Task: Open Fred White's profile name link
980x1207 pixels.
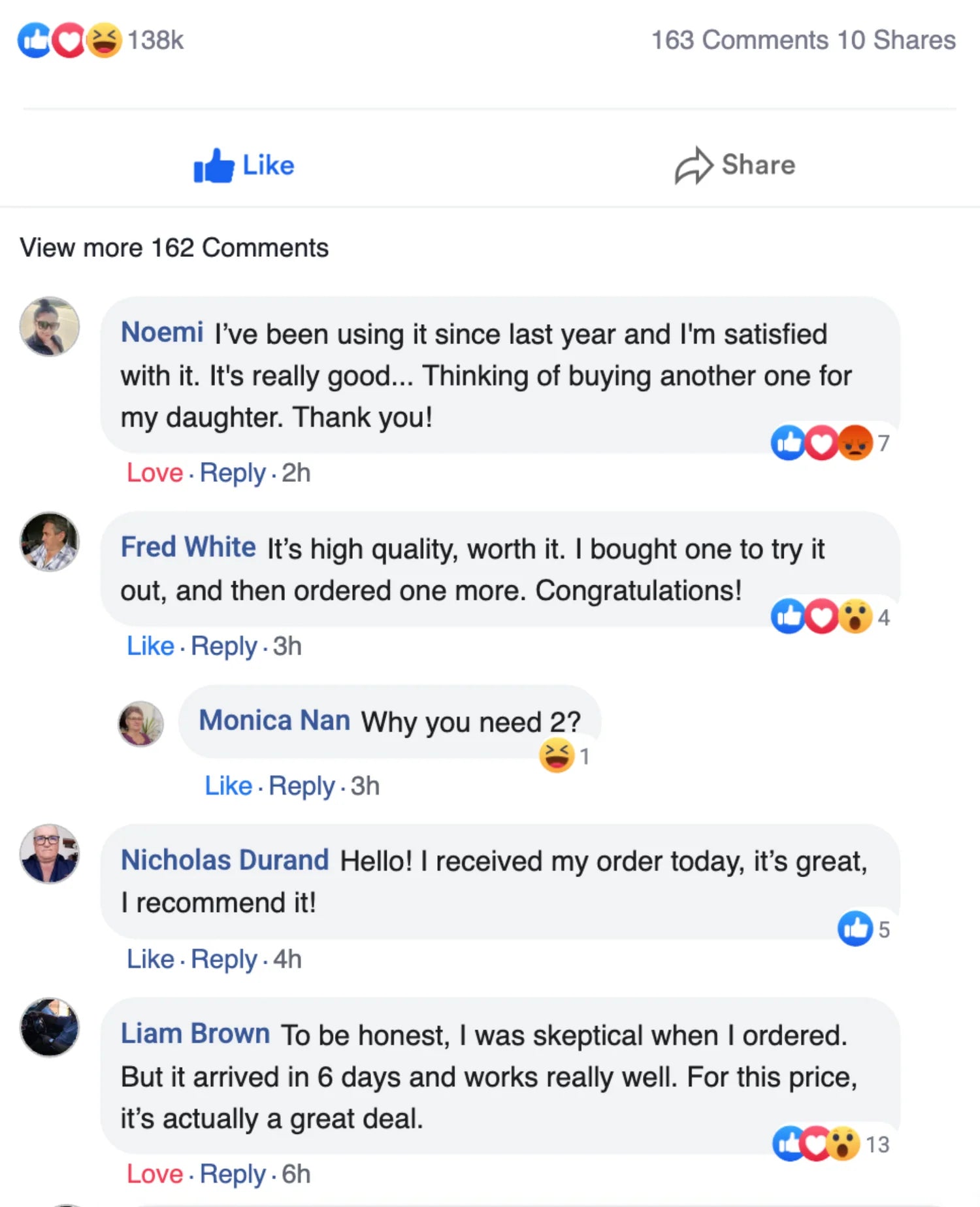Action: coord(188,547)
